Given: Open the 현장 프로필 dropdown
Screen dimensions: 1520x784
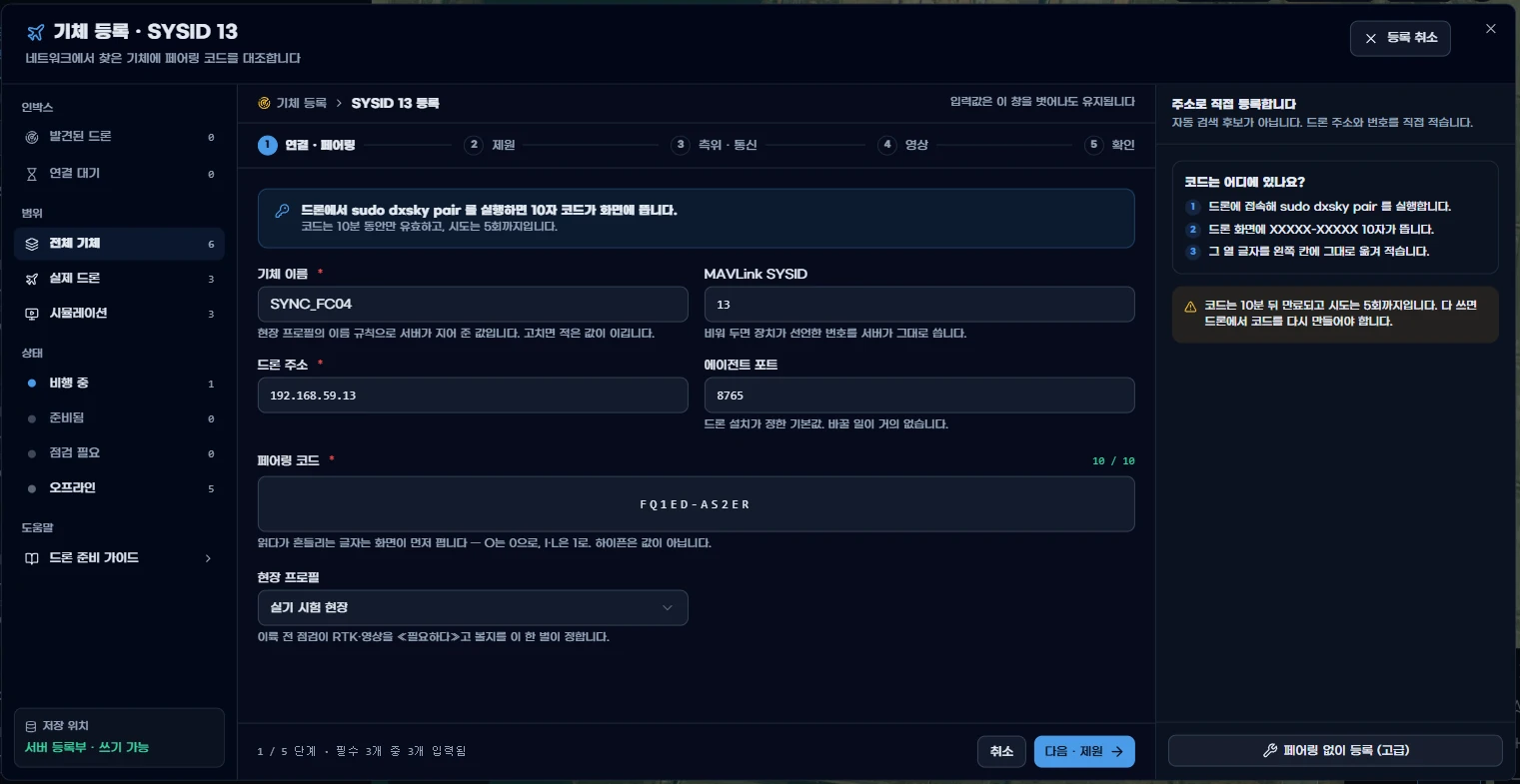Looking at the screenshot, I should point(473,607).
